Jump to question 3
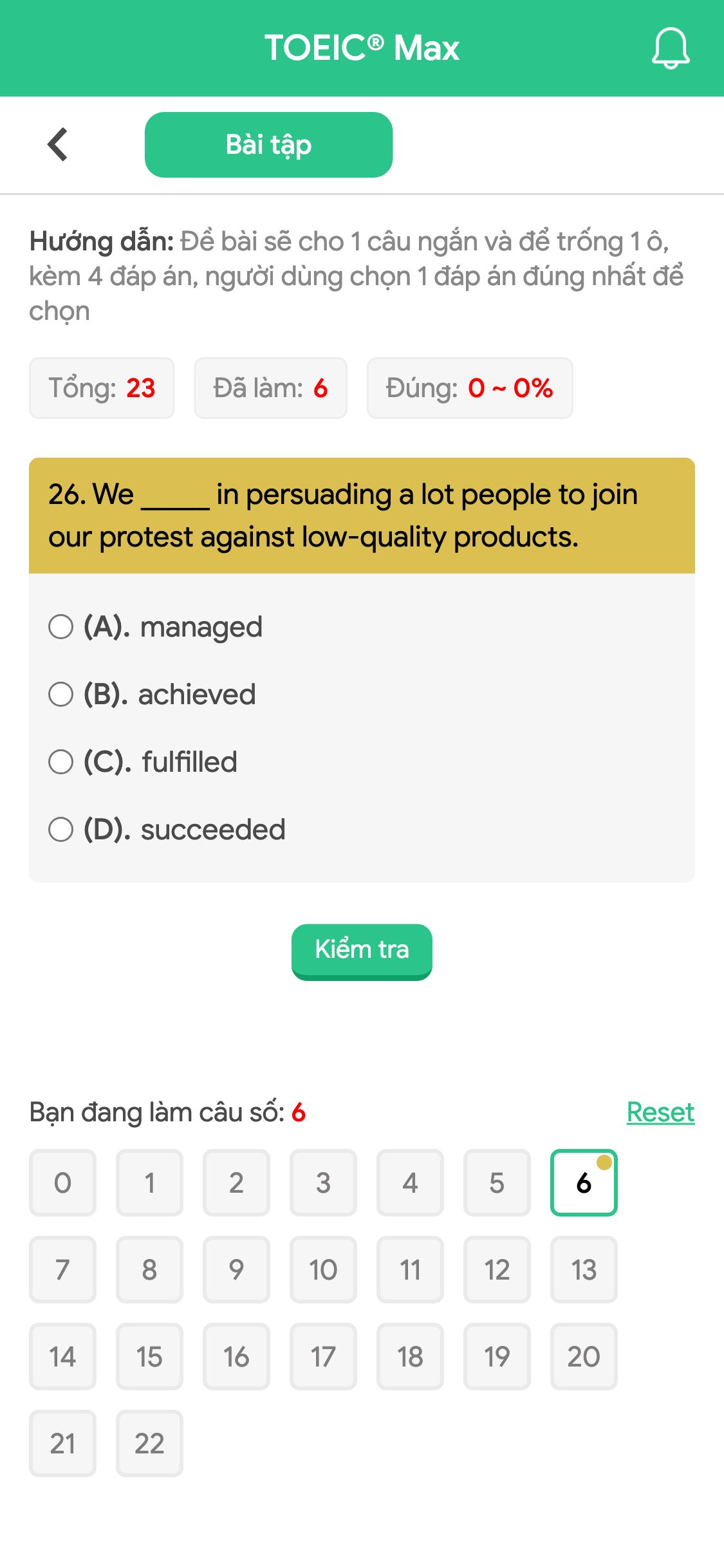 [323, 1183]
